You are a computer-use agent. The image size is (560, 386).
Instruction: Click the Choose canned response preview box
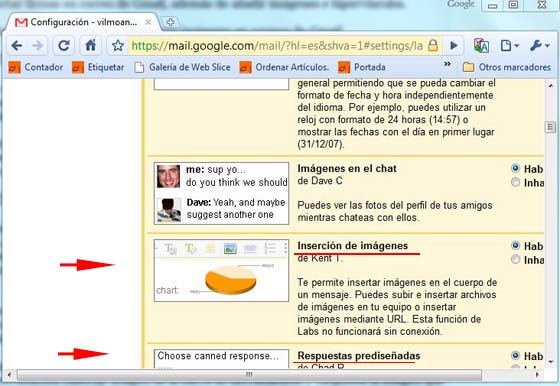[221, 359]
